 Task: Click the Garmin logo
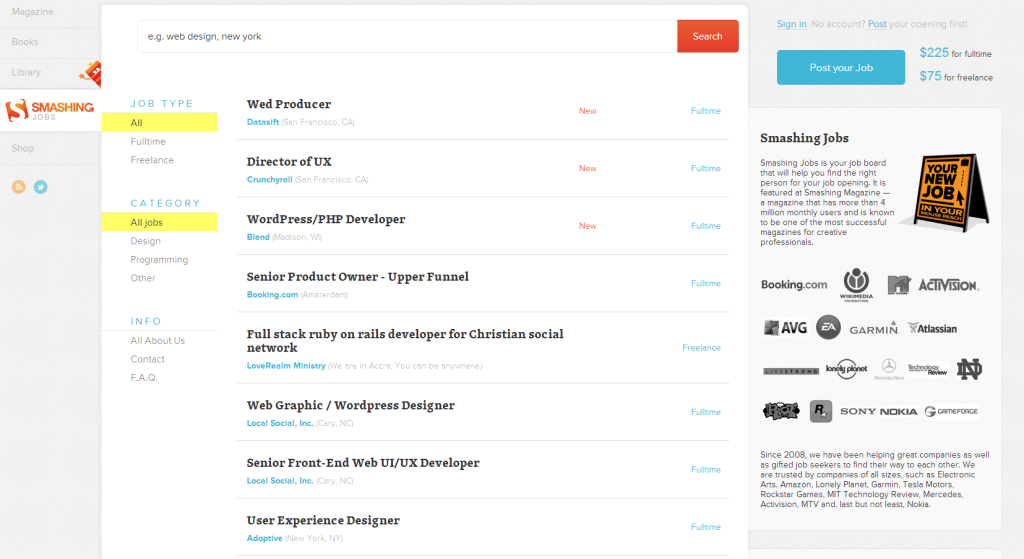873,329
